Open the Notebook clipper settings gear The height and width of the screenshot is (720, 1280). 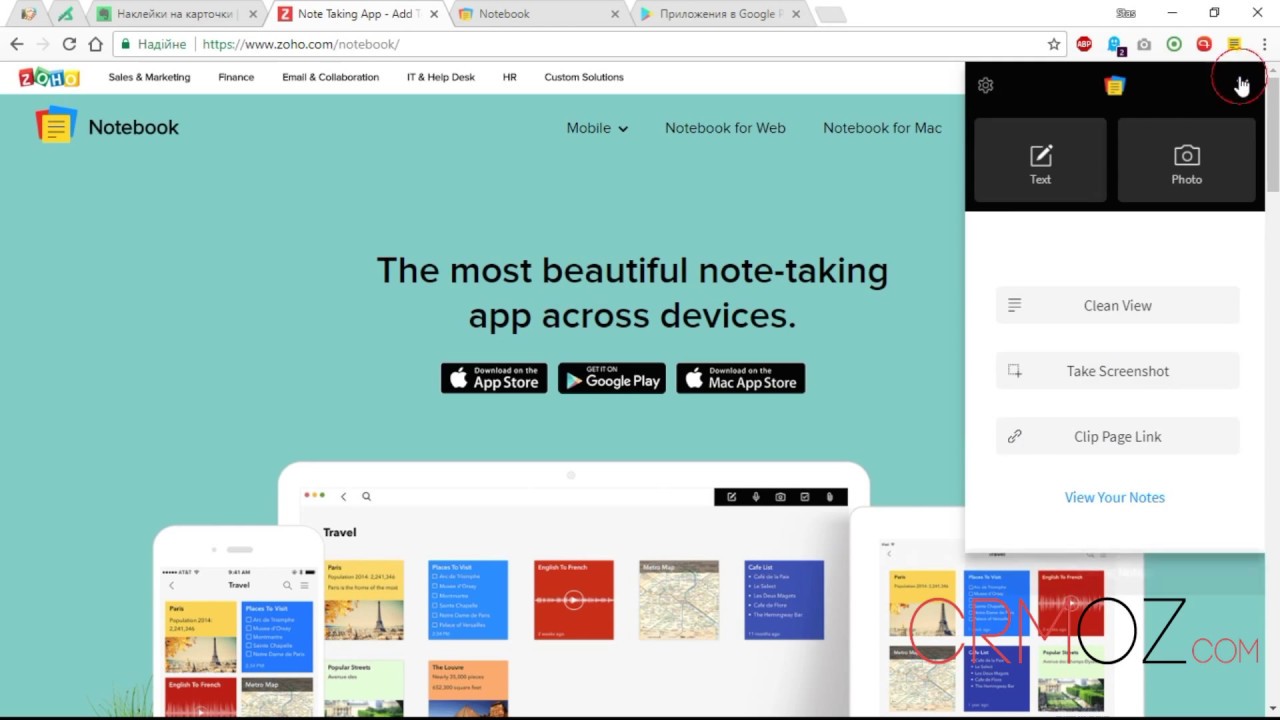point(985,85)
